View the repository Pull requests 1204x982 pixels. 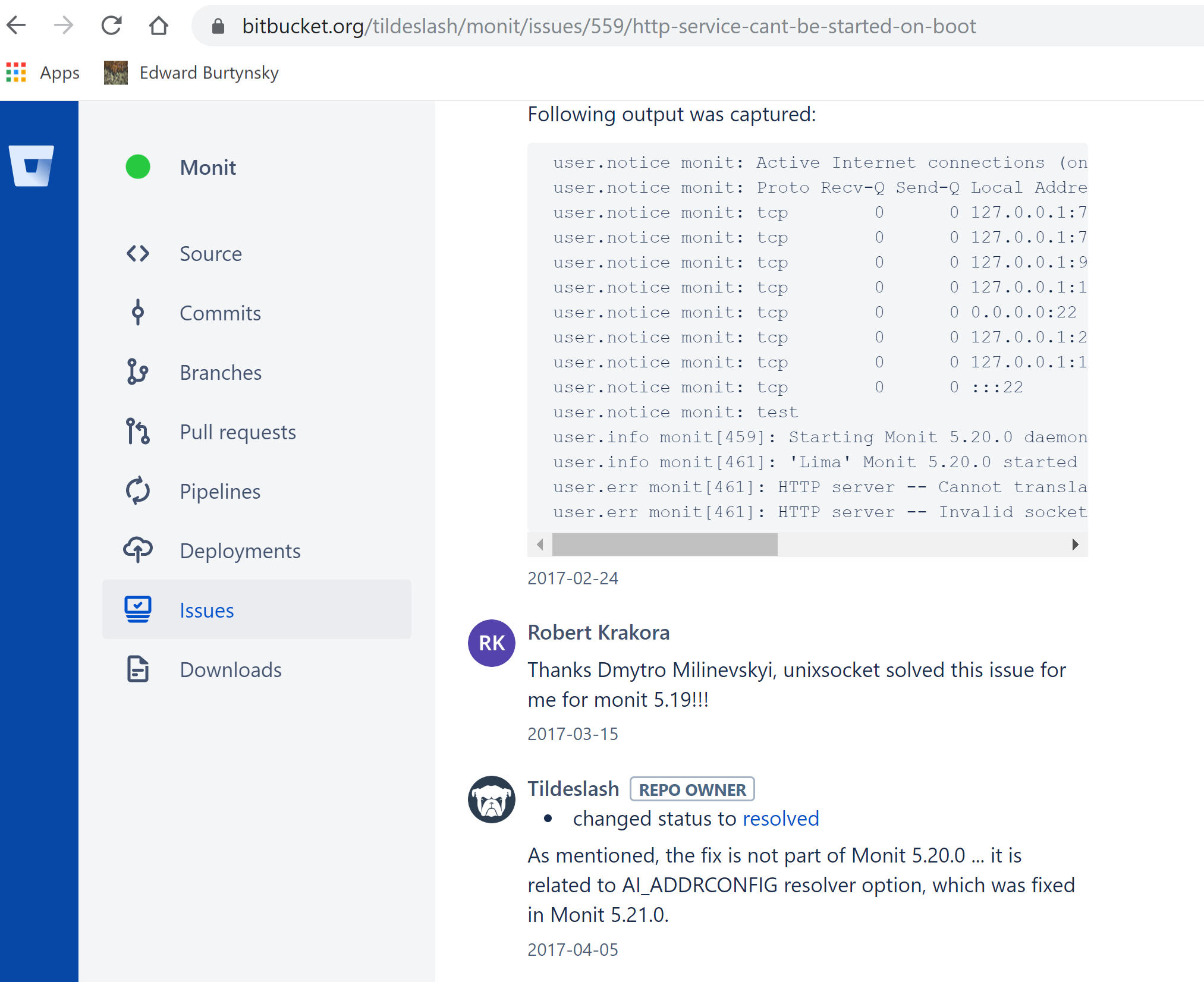pos(237,432)
